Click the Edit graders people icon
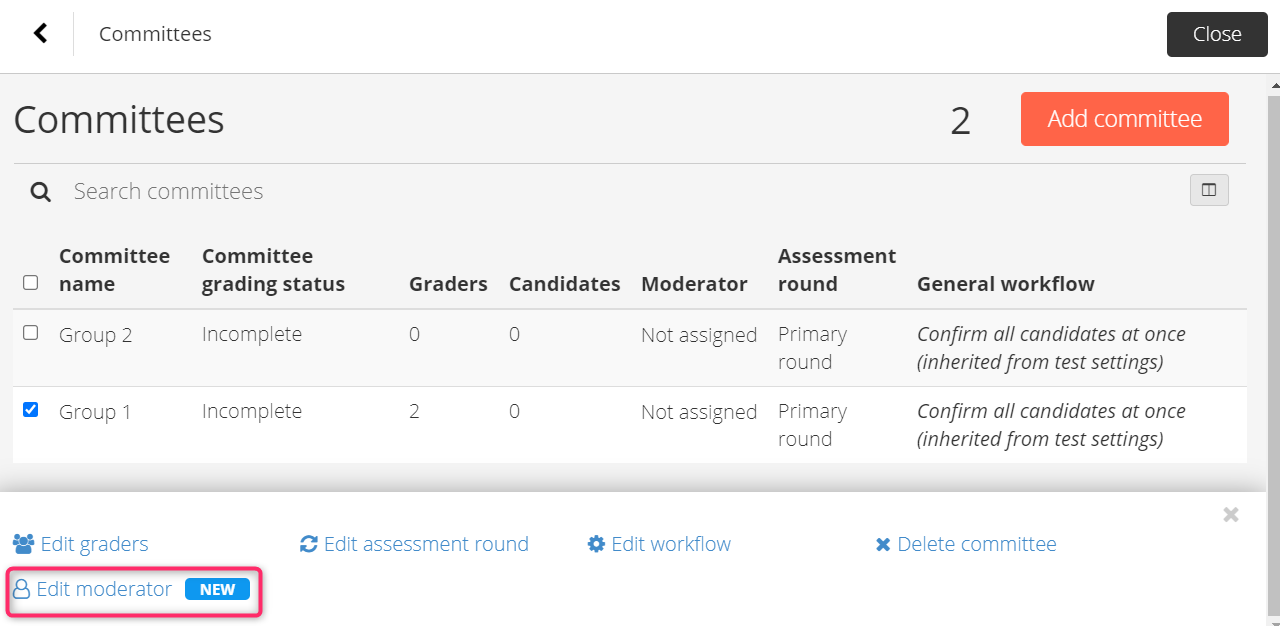This screenshot has height=626, width=1280. click(23, 544)
